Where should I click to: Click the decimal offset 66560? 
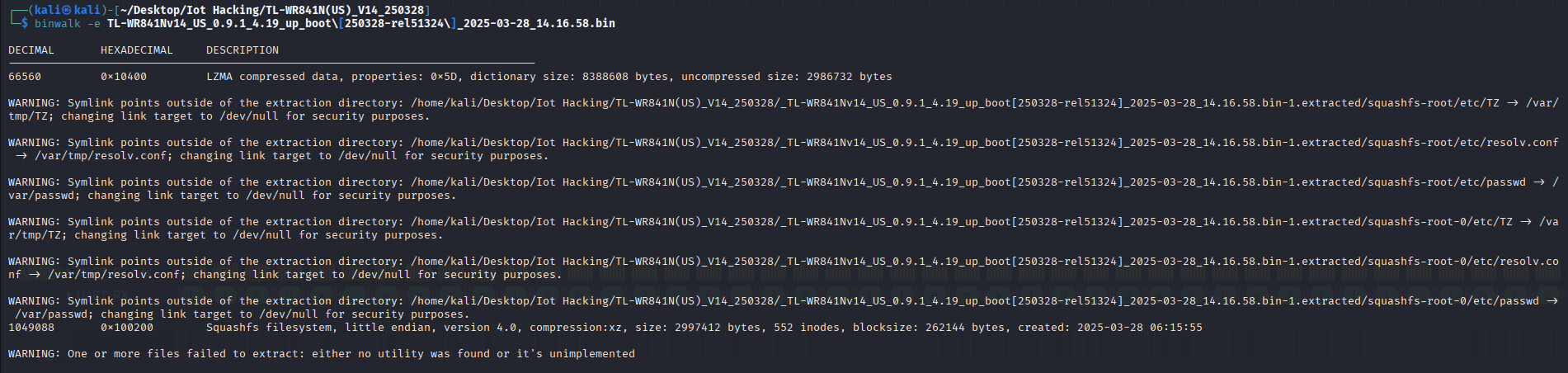pos(25,77)
